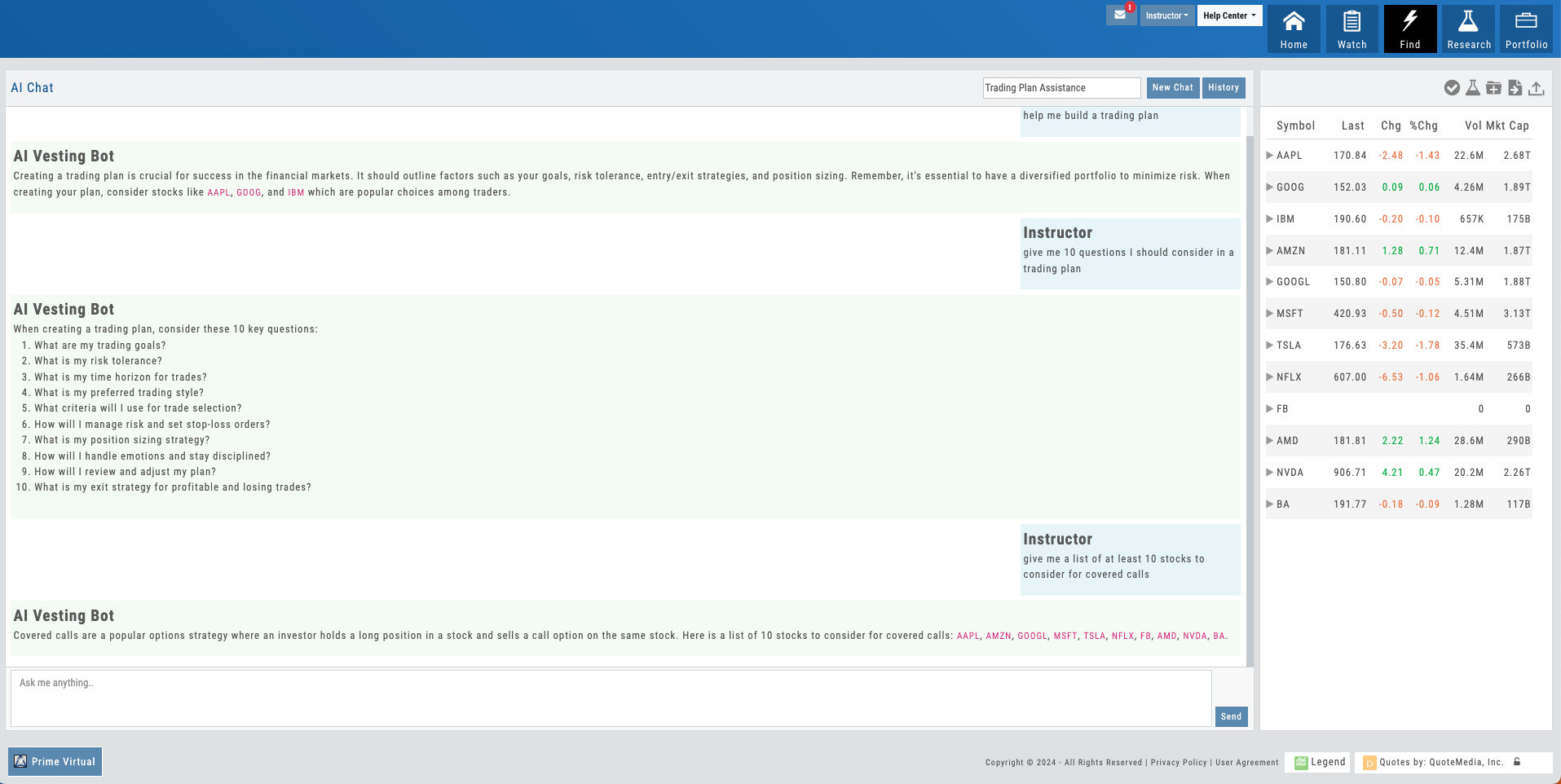The height and width of the screenshot is (784, 1561).
Task: Click the Prime Virtual button
Action: coord(55,761)
